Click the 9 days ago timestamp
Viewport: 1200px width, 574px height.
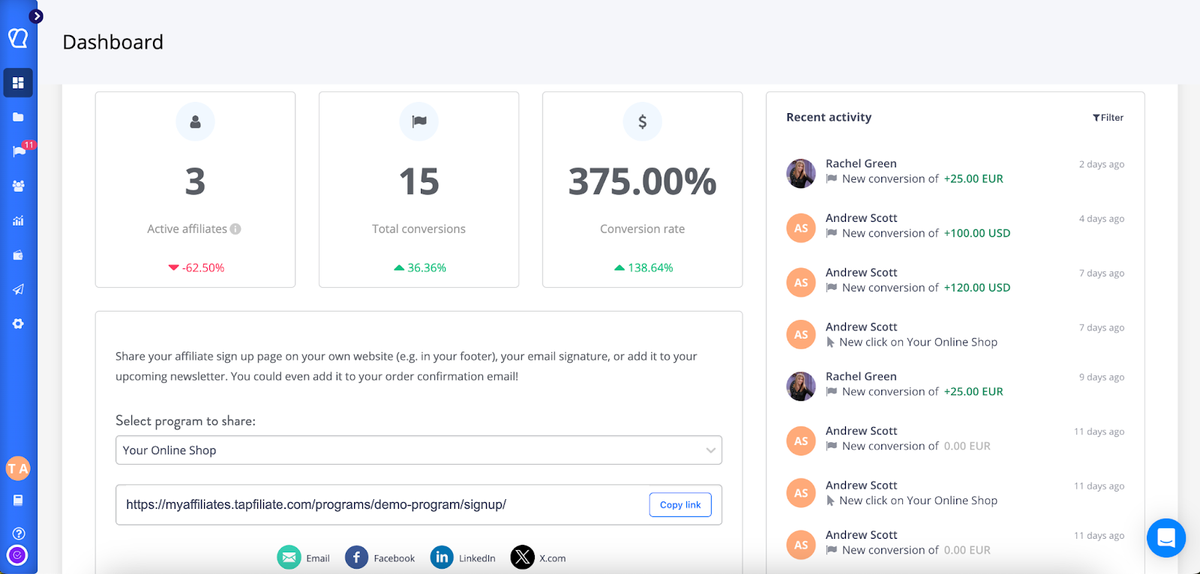coord(1102,377)
